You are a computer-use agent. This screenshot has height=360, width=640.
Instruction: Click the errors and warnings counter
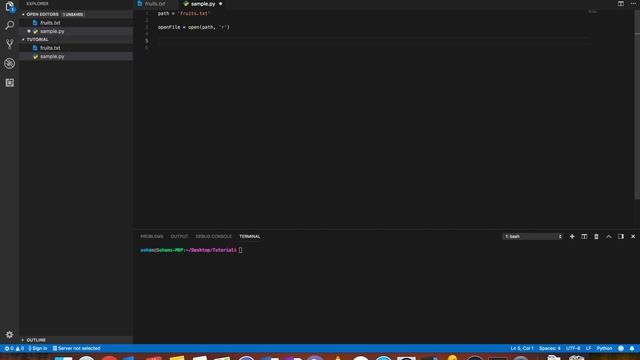point(14,348)
